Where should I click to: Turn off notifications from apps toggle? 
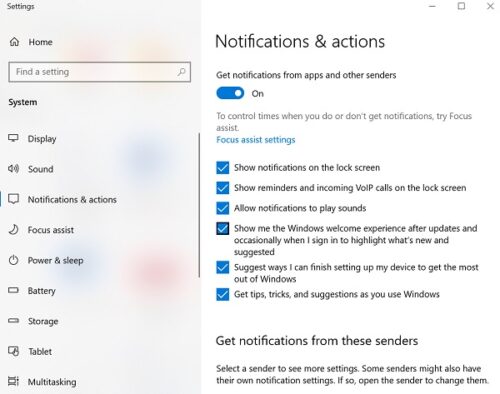[x=230, y=93]
